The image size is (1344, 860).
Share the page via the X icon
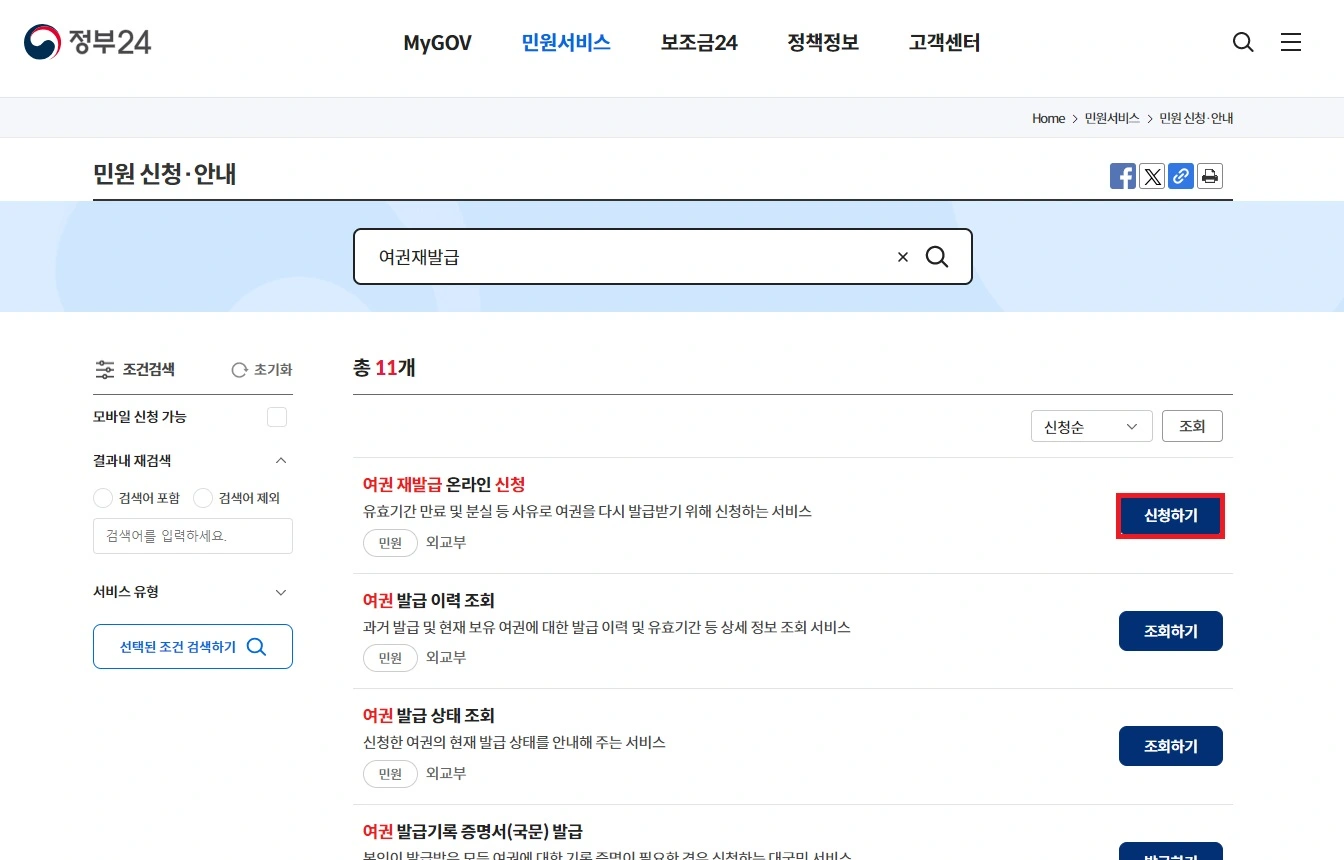(1152, 176)
